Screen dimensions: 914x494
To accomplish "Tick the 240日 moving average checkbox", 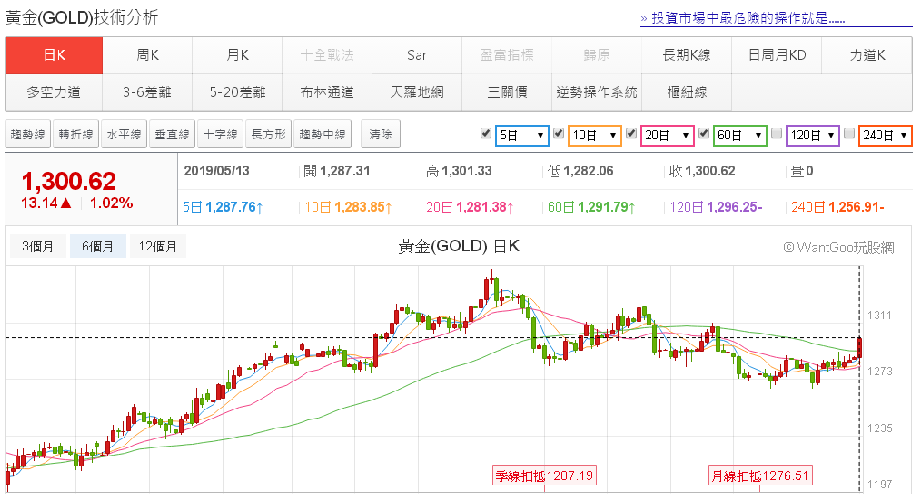I will [x=850, y=133].
